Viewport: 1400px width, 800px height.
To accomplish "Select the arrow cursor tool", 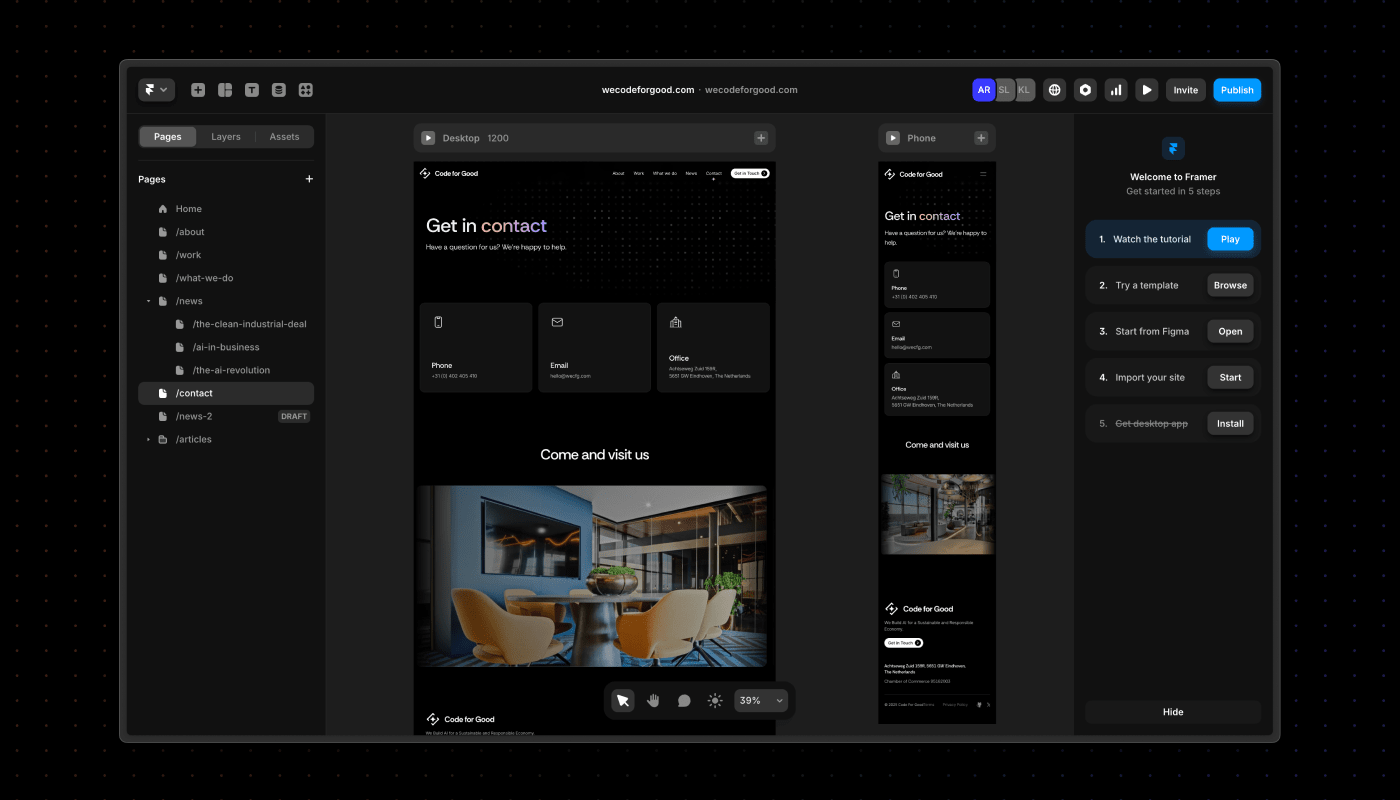I will click(x=623, y=701).
